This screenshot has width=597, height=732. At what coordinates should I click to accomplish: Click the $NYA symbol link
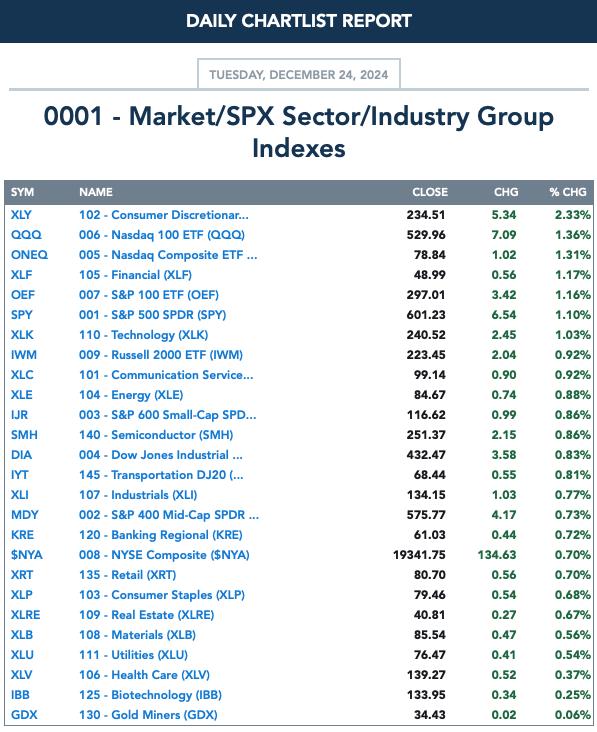click(27, 555)
